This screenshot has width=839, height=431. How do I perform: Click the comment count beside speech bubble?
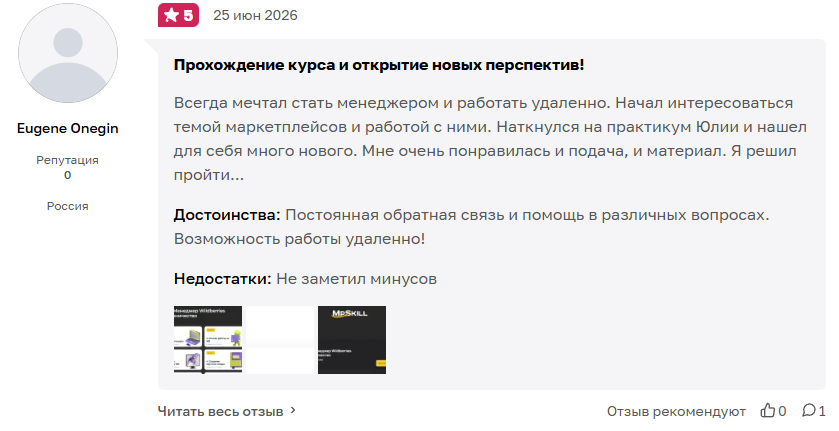(822, 411)
